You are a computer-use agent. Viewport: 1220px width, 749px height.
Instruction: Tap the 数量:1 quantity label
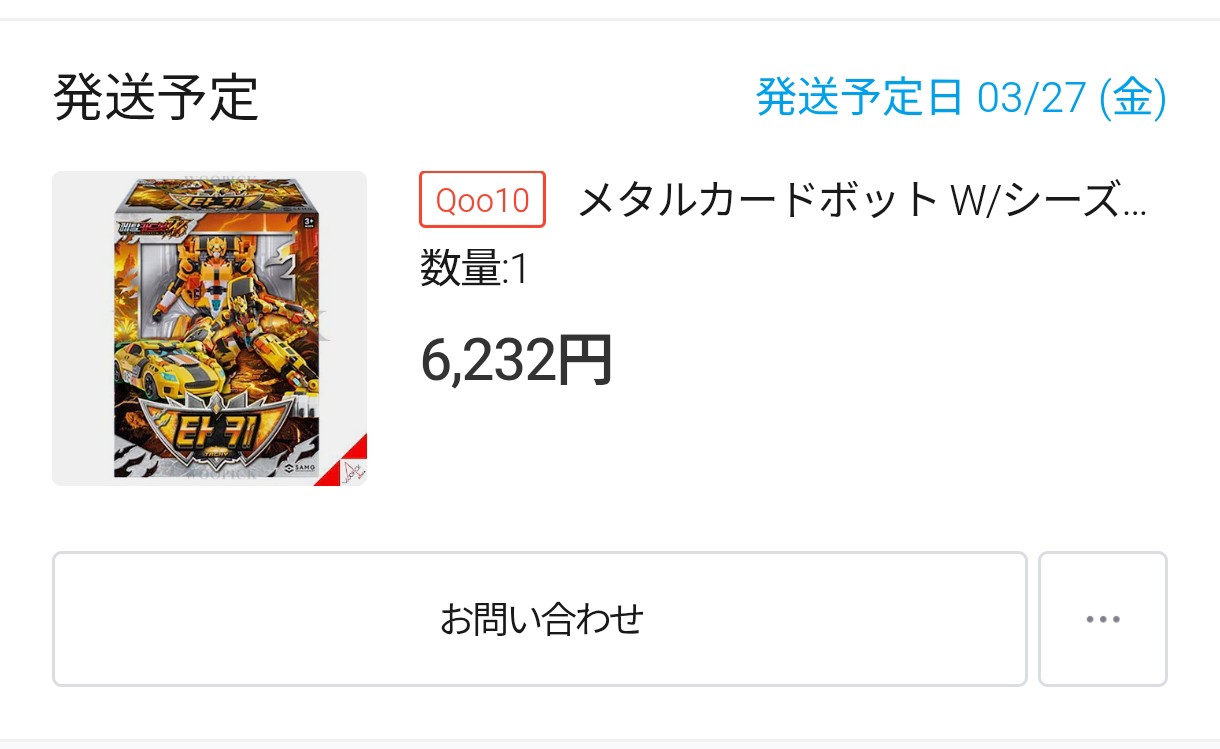coord(473,270)
